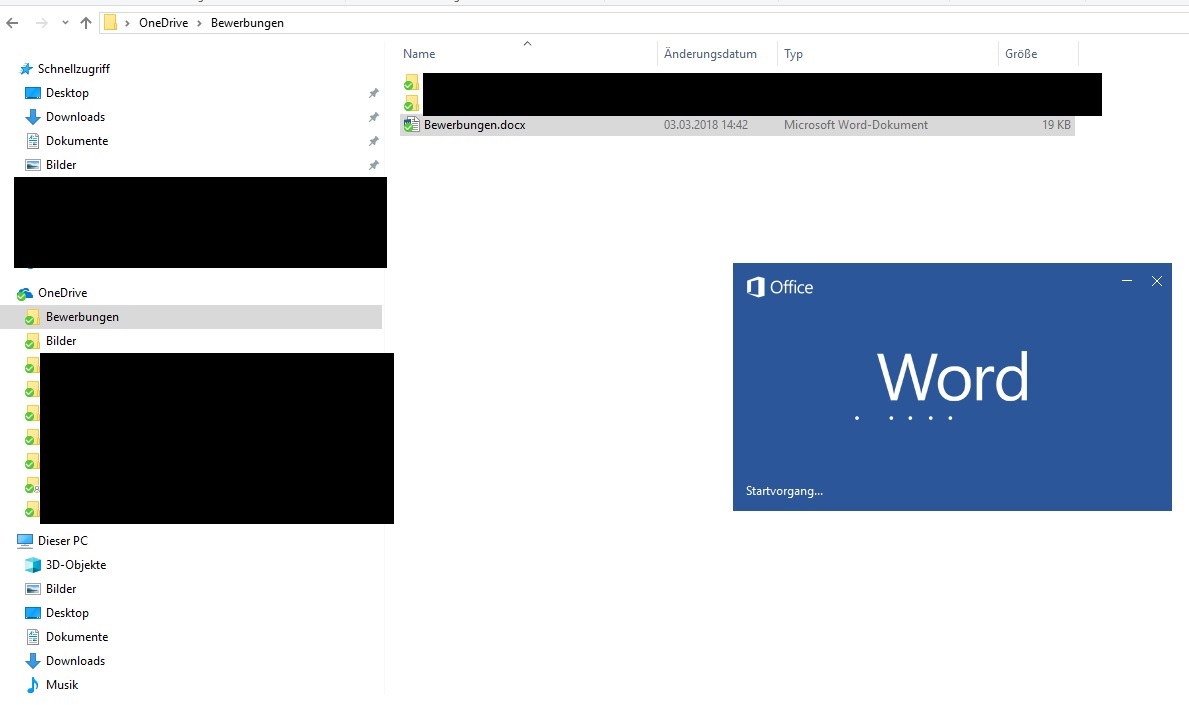The image size is (1189, 705).
Task: Open Dokumente under Dieser PC
Action: point(77,637)
